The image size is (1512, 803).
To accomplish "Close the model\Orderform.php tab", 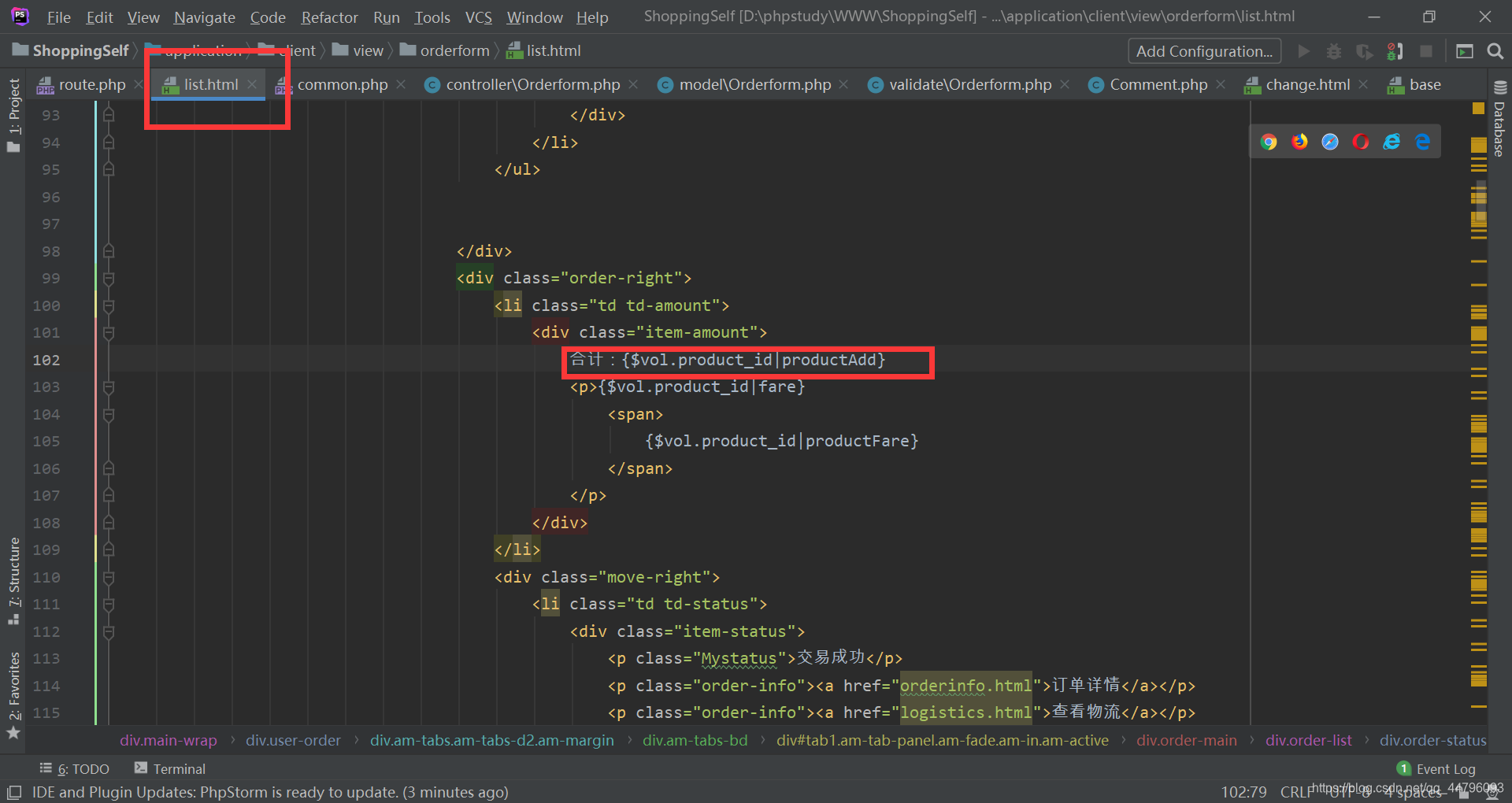I will (843, 84).
